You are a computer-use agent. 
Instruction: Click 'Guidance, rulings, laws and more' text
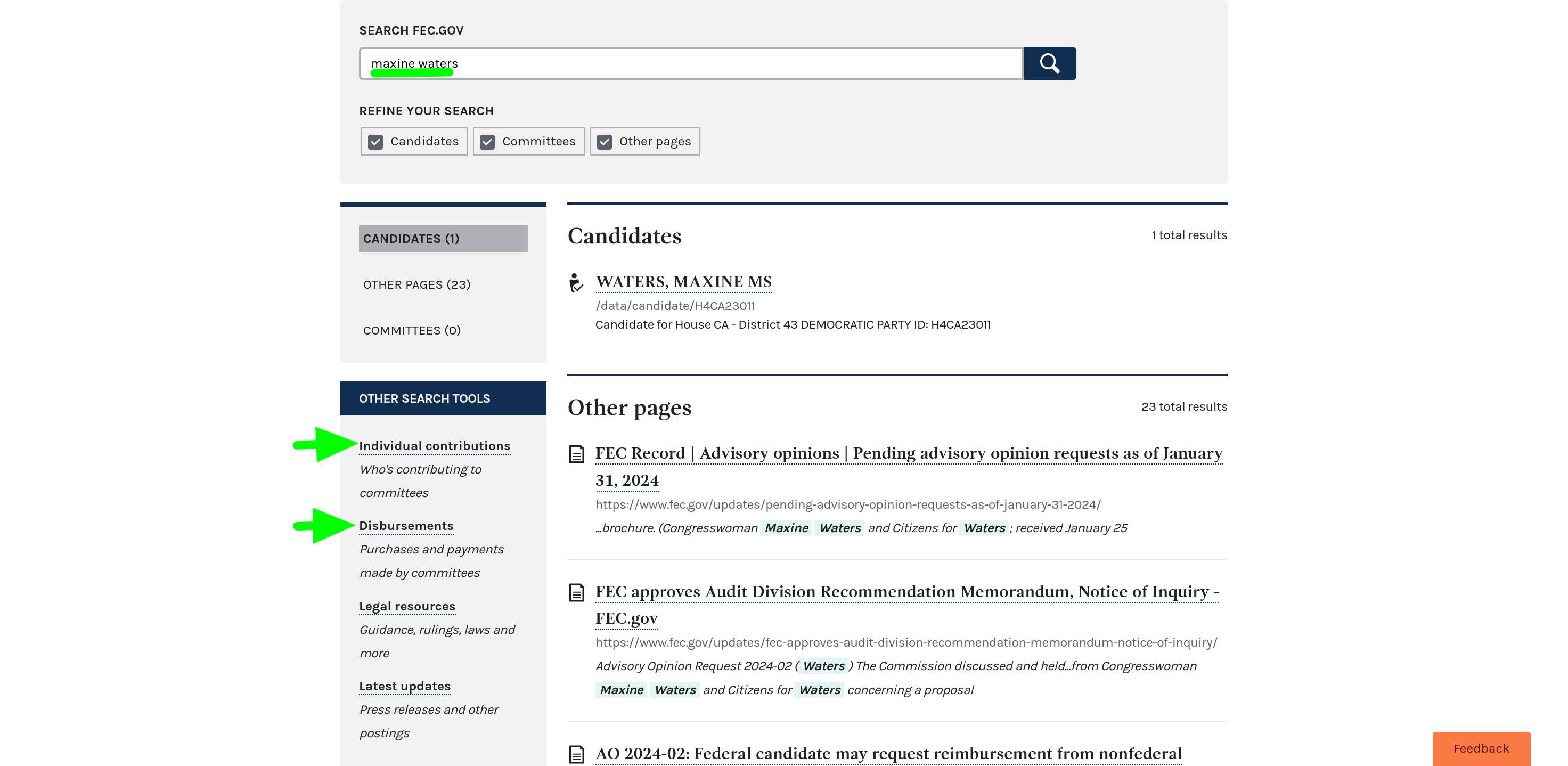(x=437, y=641)
